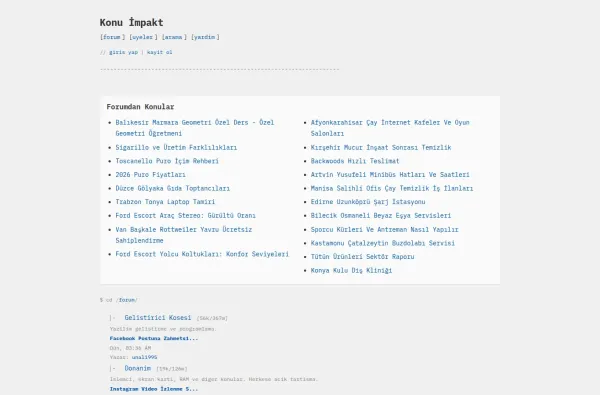Click the forum path link after cd
Image resolution: width=600 pixels, height=395 pixels.
(x=127, y=300)
